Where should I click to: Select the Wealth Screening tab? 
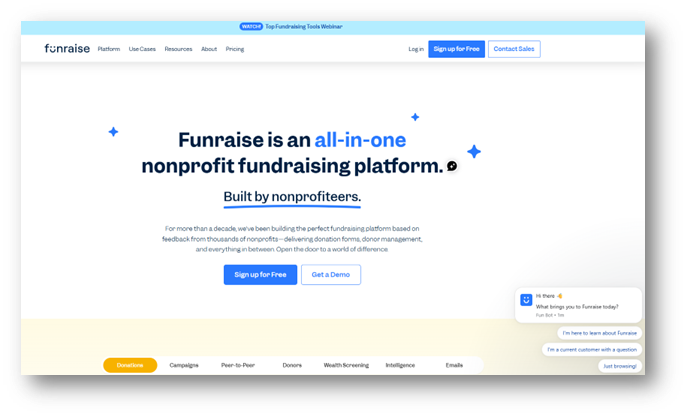coord(346,365)
